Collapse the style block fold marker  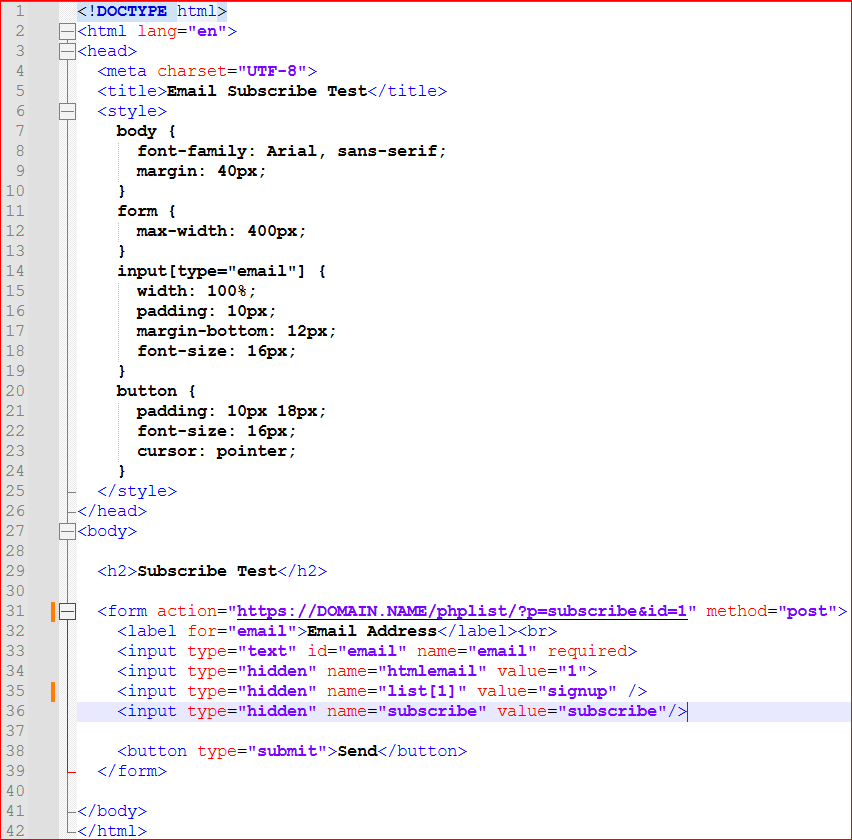tap(68, 111)
